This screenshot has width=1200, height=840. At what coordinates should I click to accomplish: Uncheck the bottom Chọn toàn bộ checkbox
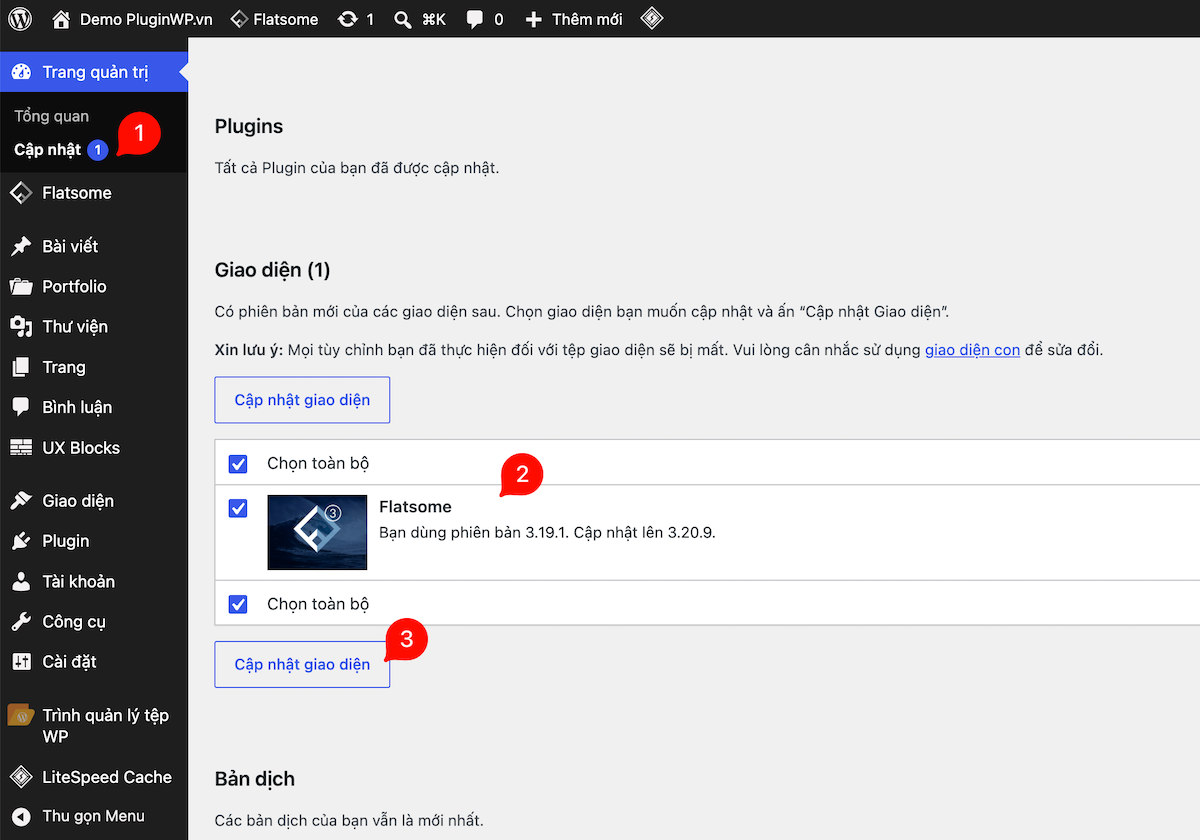(238, 604)
